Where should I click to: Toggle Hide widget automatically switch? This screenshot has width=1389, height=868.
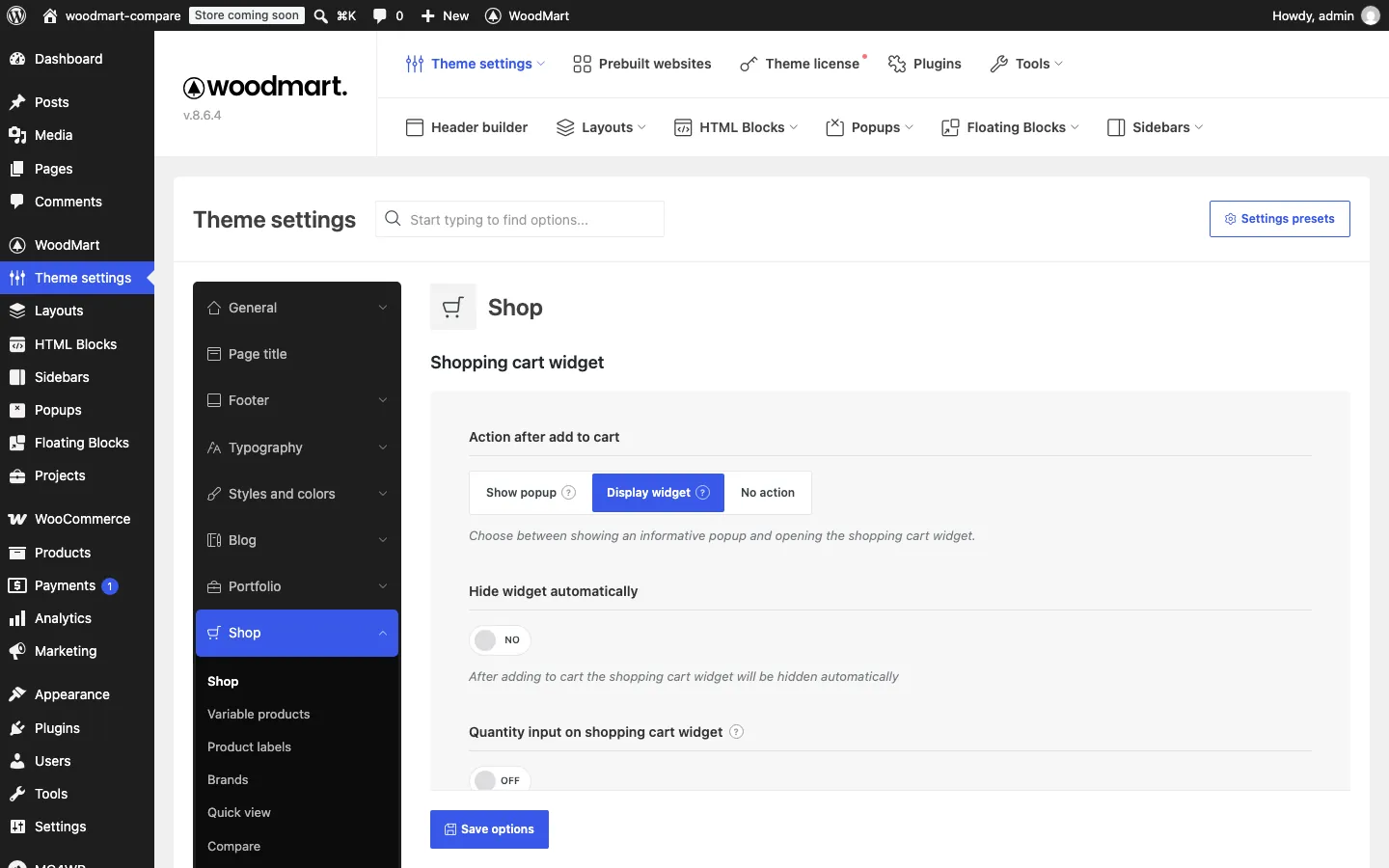(x=500, y=640)
